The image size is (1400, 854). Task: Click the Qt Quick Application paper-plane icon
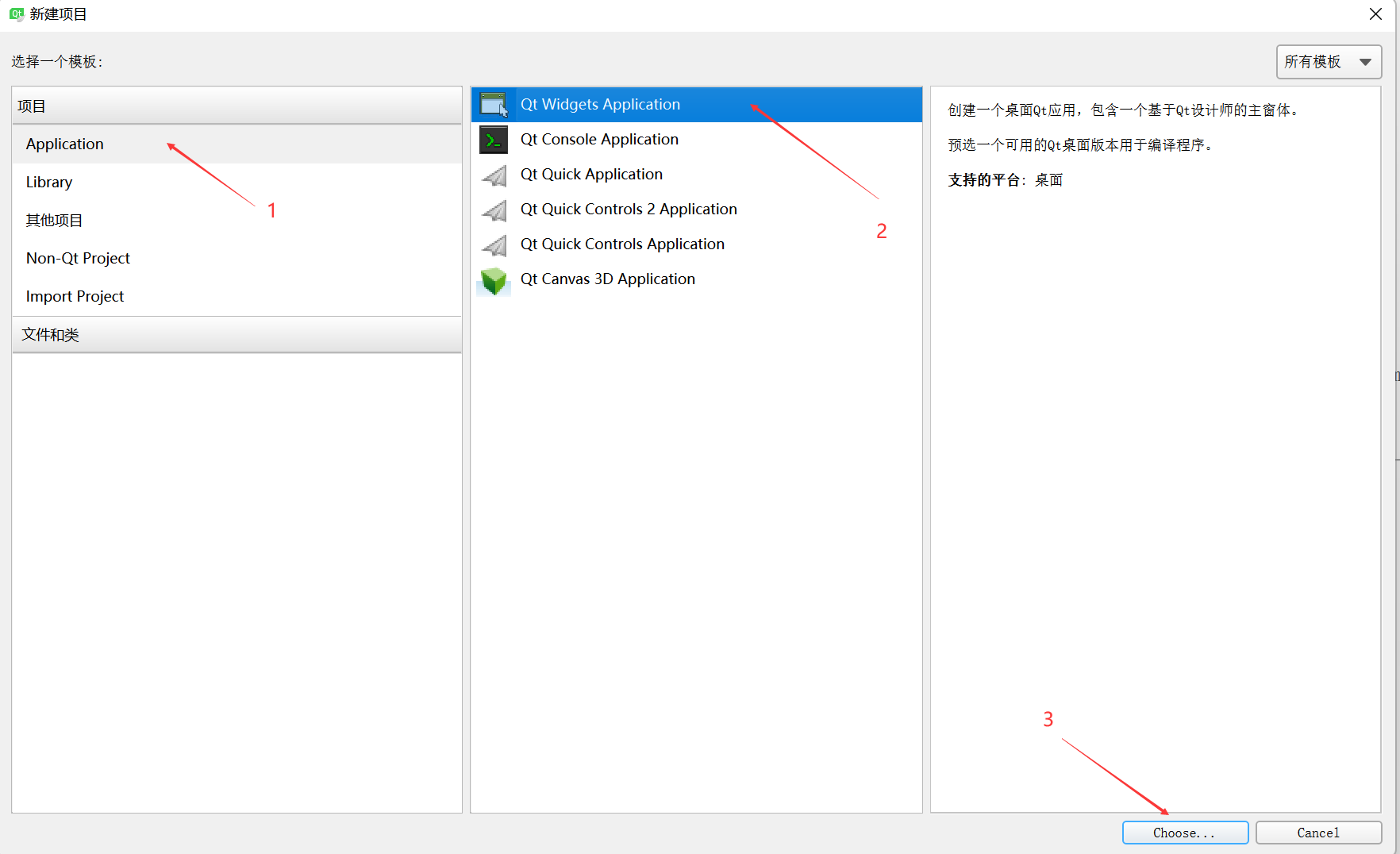tap(494, 175)
